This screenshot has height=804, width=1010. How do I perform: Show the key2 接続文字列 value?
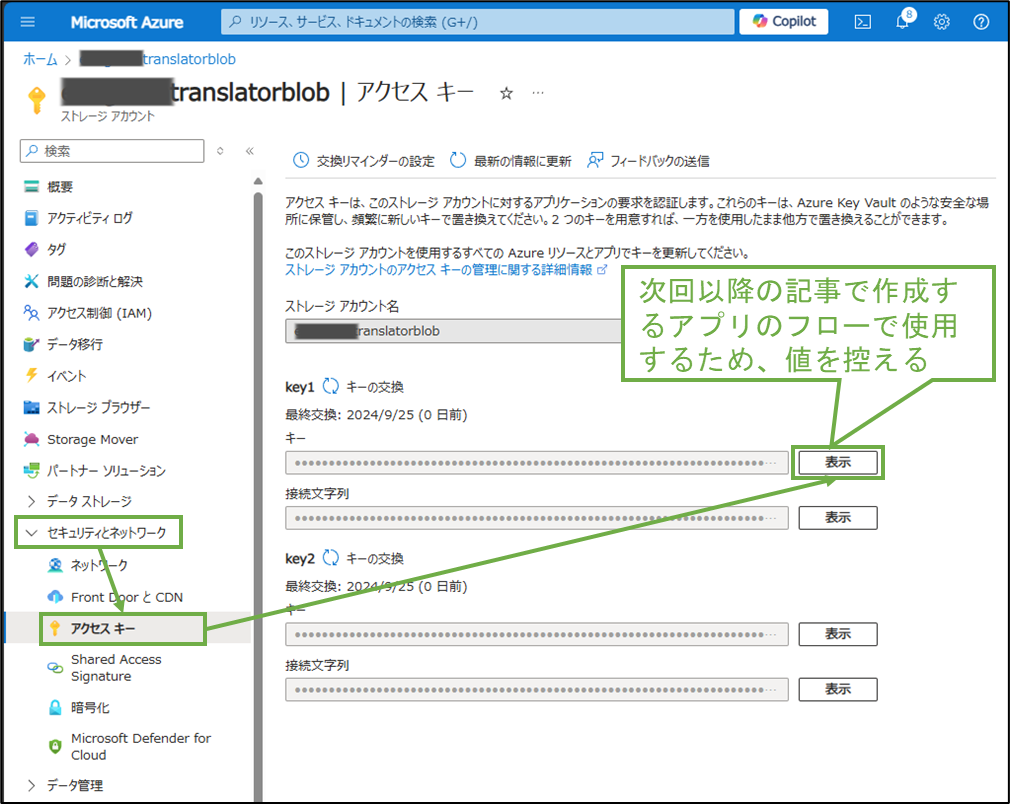[x=837, y=689]
